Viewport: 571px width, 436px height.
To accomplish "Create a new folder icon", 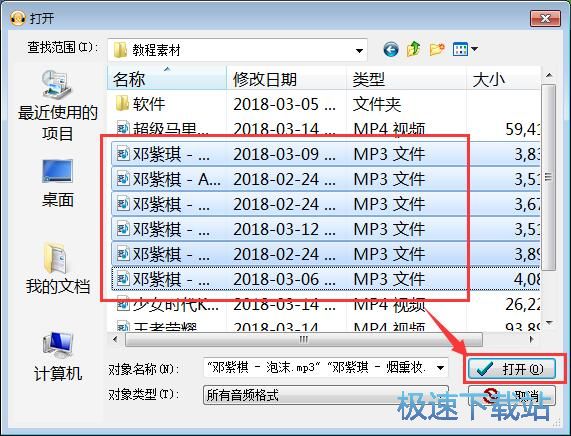I will [437, 49].
